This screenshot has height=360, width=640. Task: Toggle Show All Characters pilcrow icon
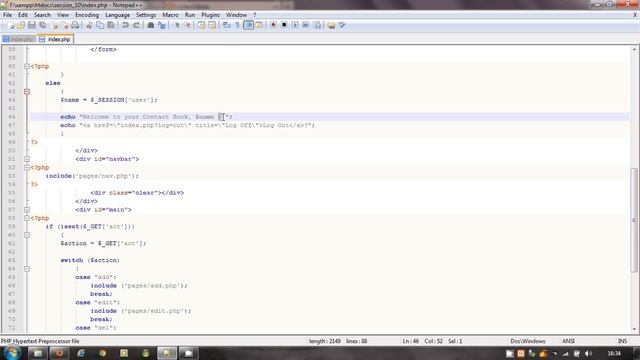point(238,25)
